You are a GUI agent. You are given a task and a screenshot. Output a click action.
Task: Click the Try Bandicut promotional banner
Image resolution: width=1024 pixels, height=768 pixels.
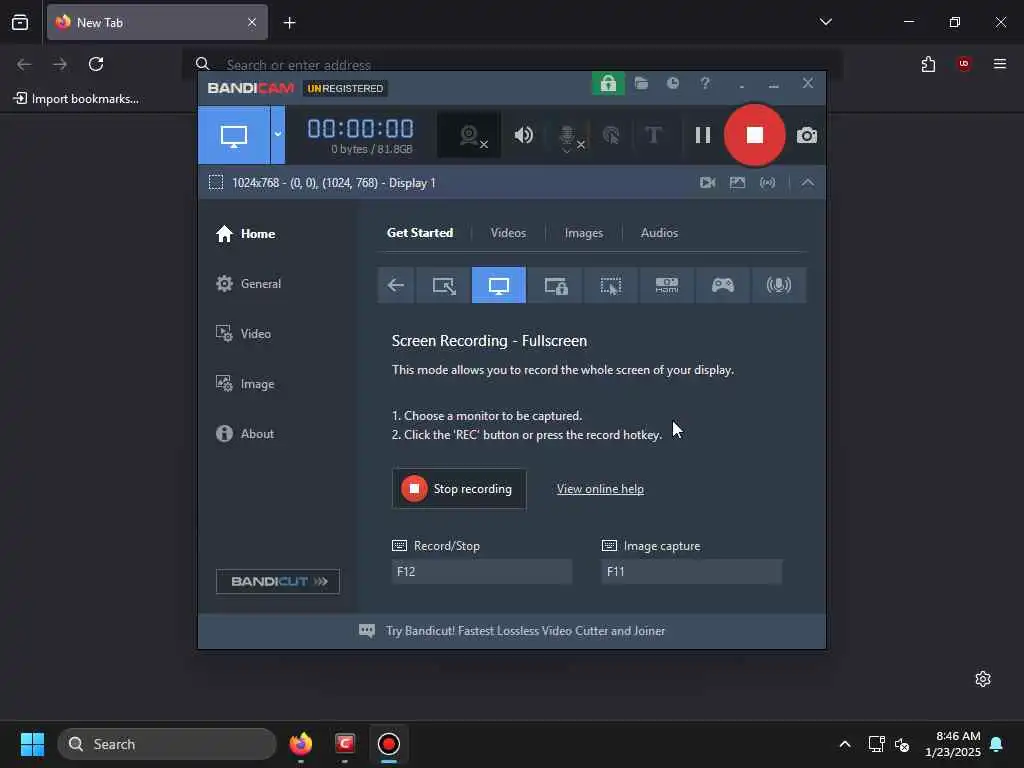point(512,631)
